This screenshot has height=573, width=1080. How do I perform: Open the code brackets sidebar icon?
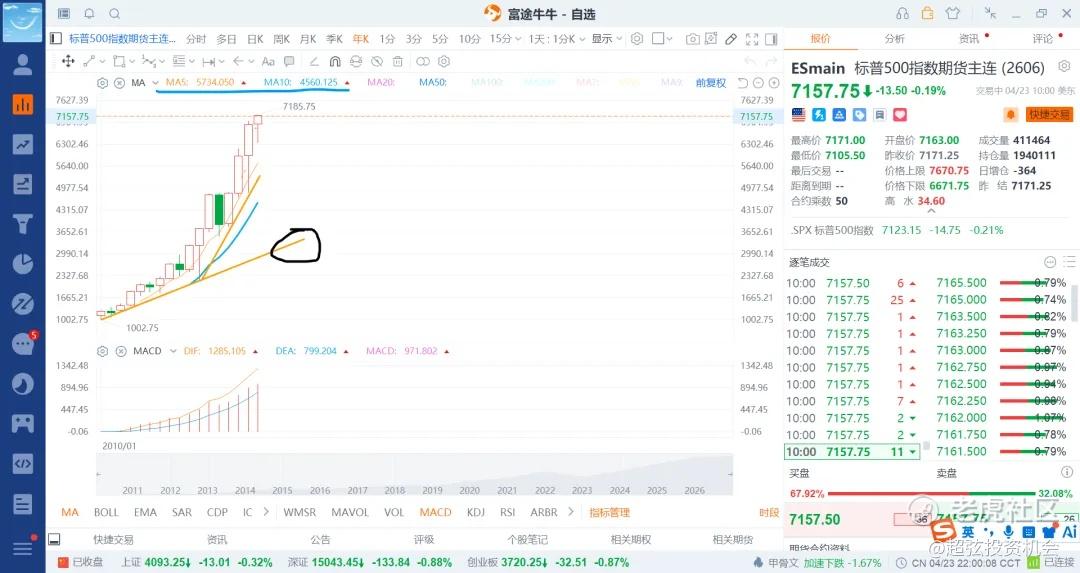click(x=23, y=463)
